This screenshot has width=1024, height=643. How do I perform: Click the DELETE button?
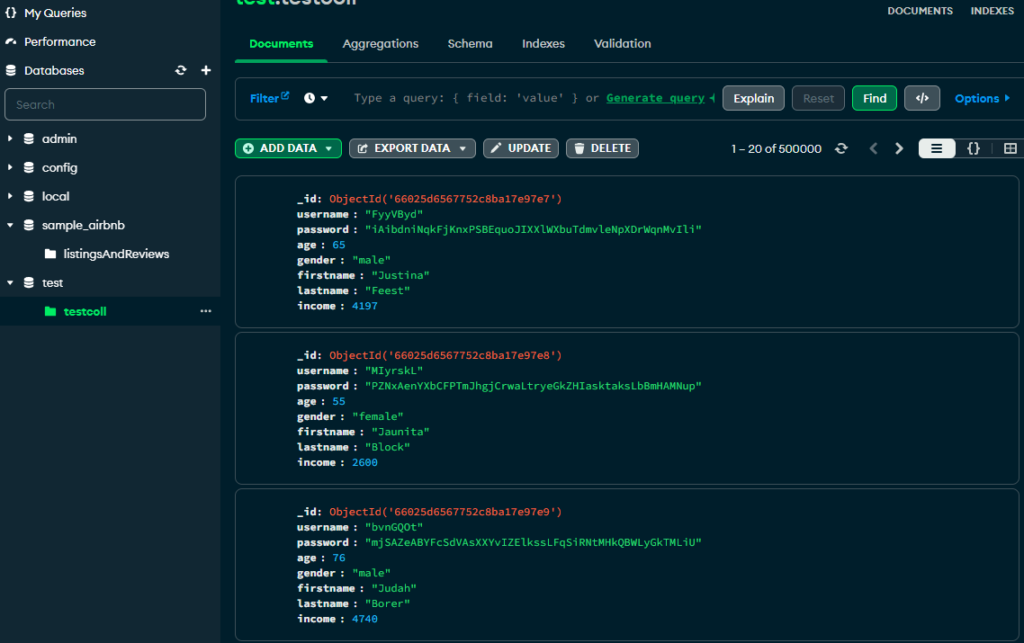[x=602, y=148]
